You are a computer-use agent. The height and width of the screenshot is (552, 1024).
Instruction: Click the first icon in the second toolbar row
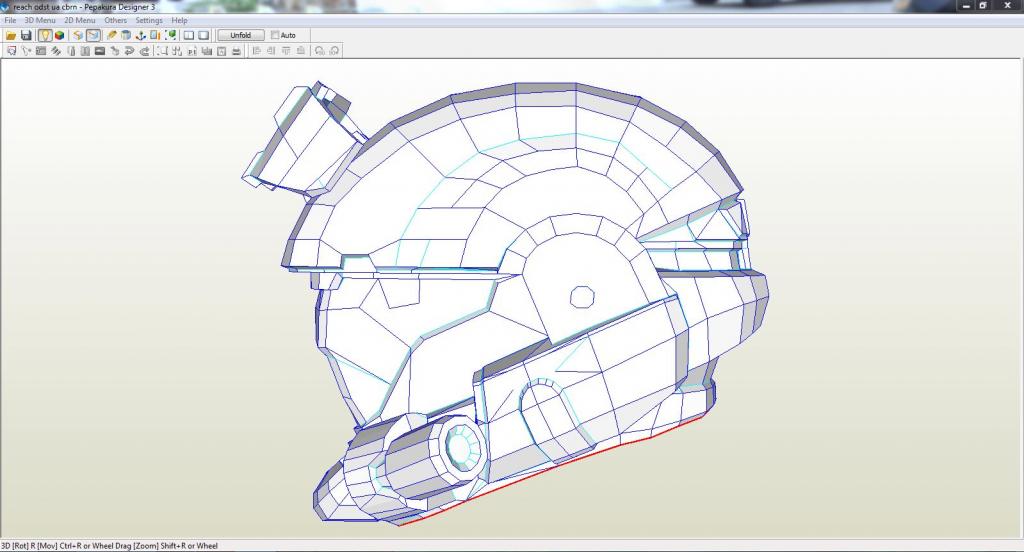11,50
